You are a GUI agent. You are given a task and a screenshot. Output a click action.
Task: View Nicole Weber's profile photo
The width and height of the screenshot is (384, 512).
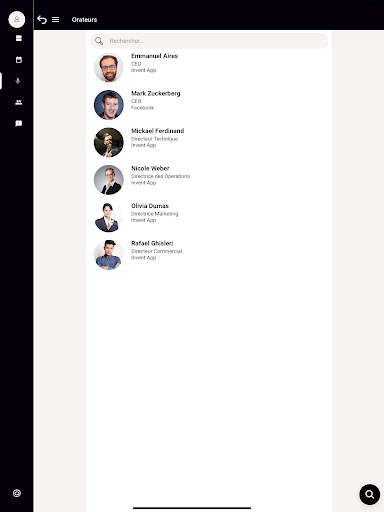point(109,180)
